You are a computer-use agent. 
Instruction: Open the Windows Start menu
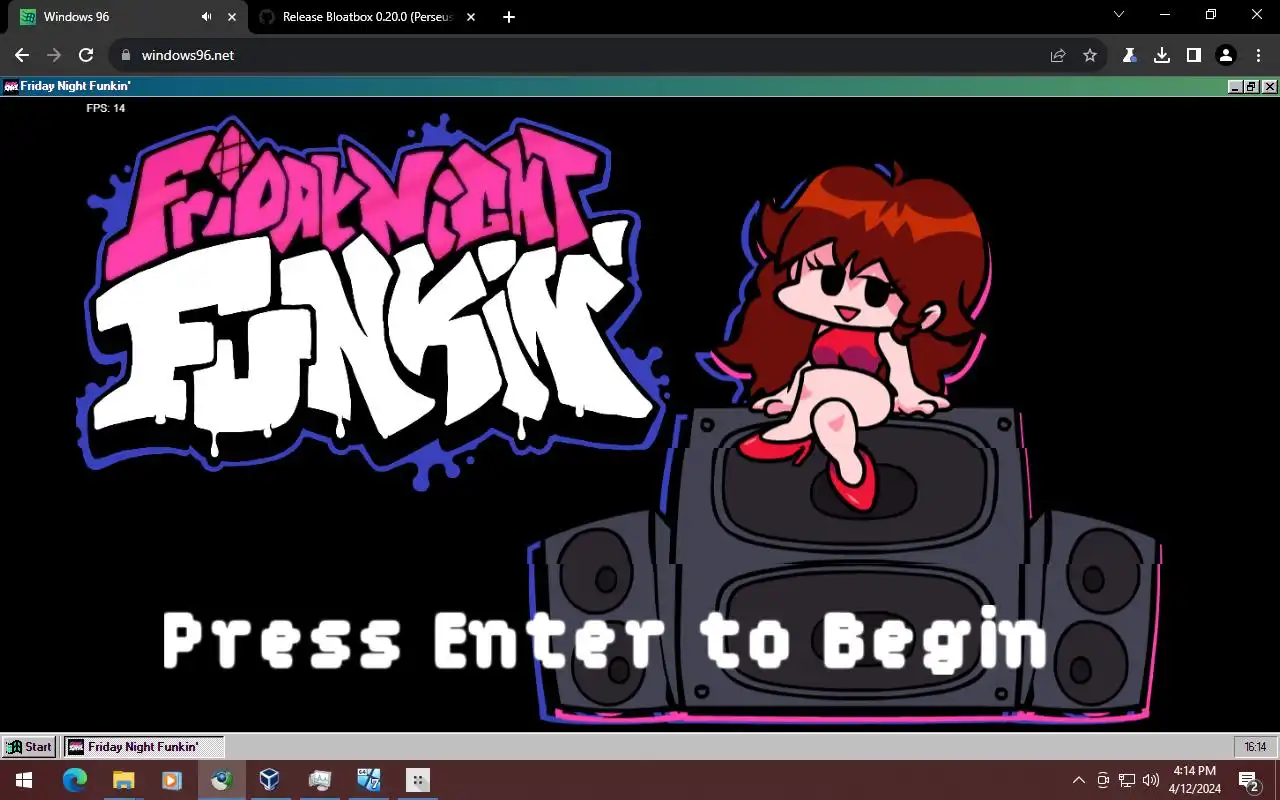(24, 780)
